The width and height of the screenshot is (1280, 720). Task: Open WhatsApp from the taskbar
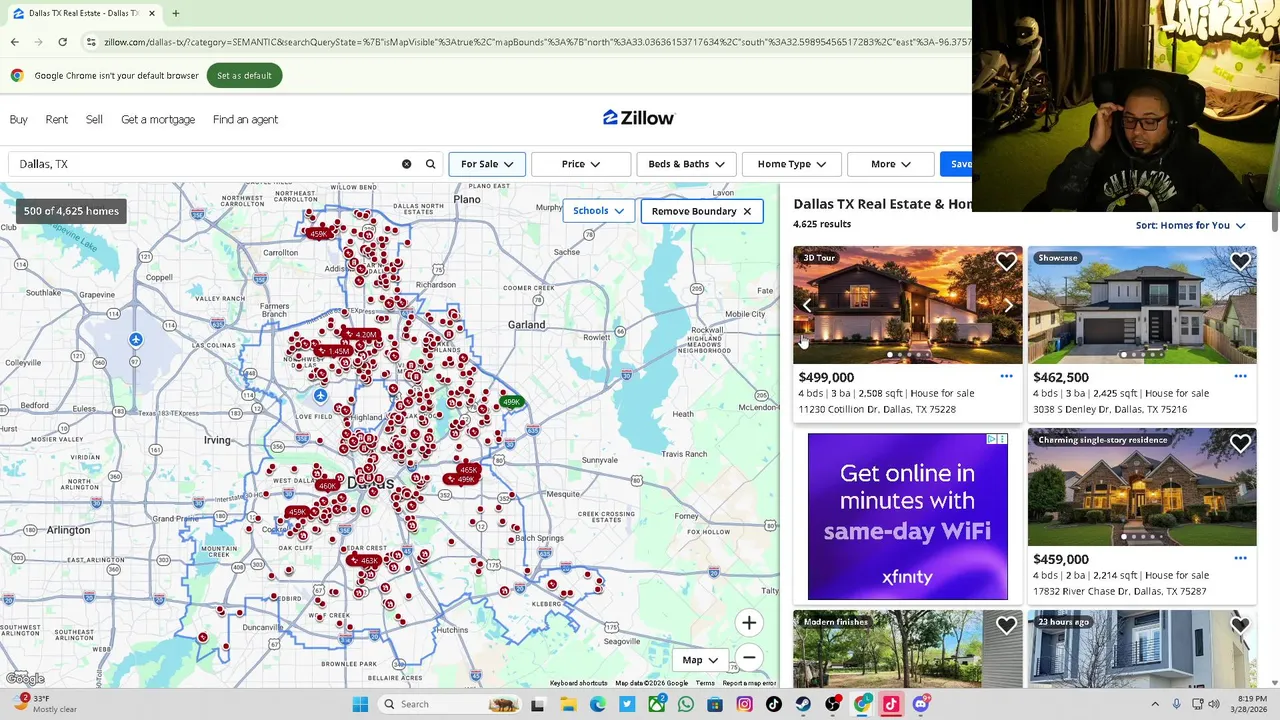(x=685, y=704)
